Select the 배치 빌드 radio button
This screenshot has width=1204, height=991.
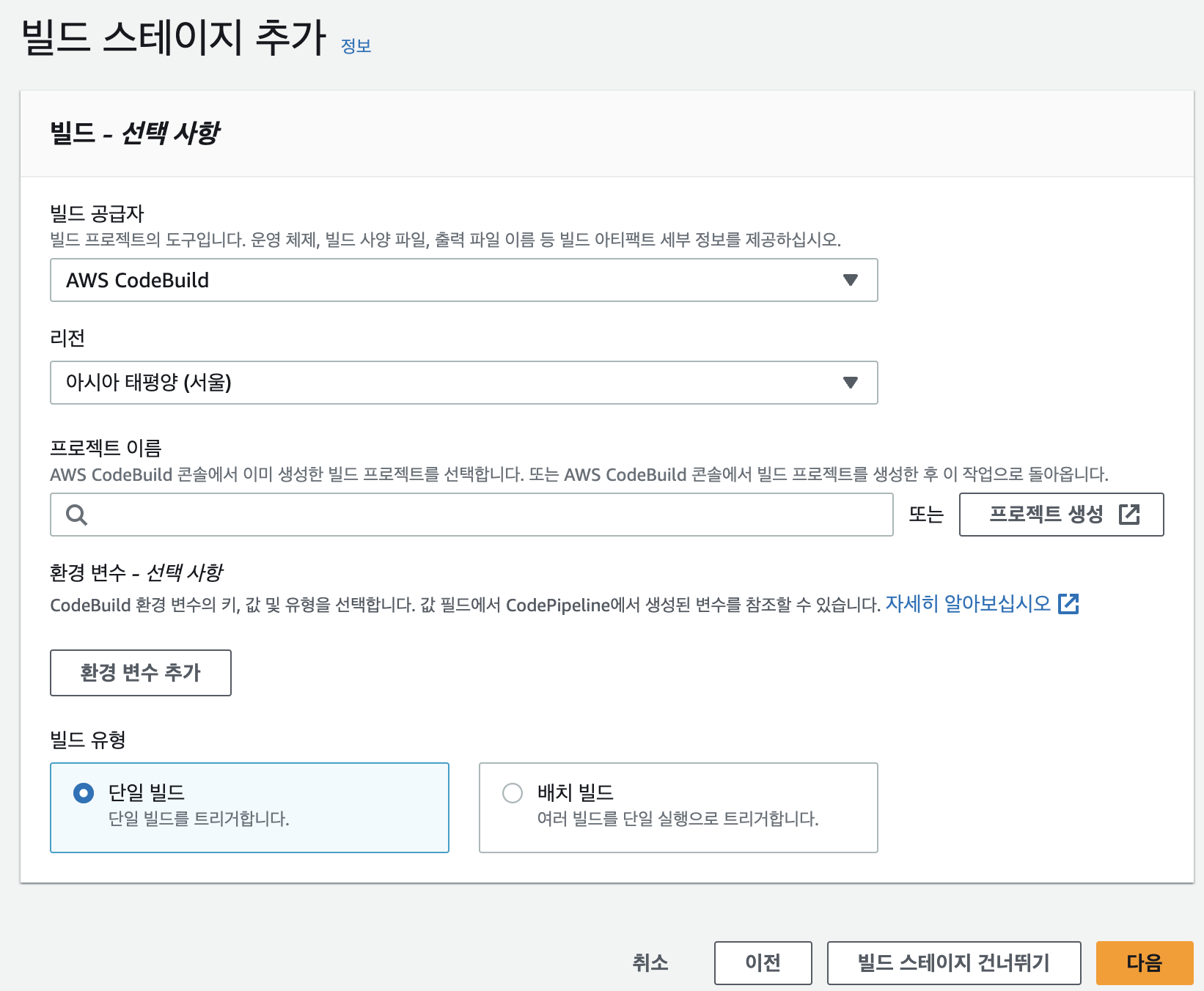coord(512,792)
